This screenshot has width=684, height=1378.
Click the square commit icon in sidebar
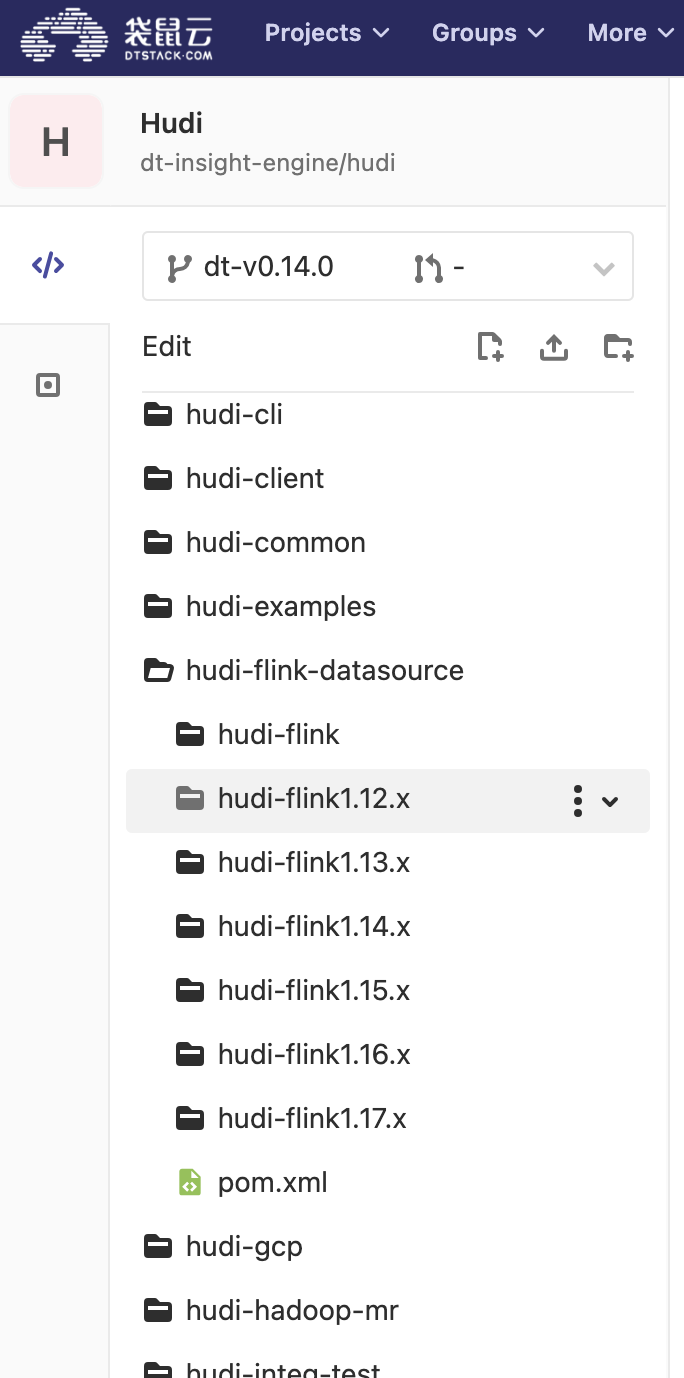[x=48, y=385]
